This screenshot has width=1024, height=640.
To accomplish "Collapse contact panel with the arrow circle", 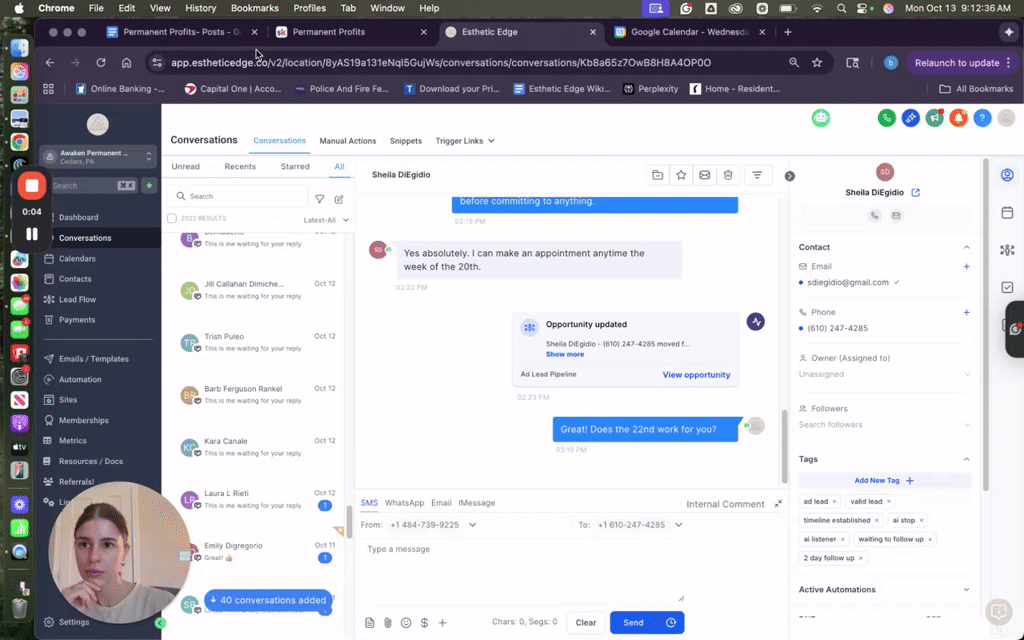I will [790, 176].
